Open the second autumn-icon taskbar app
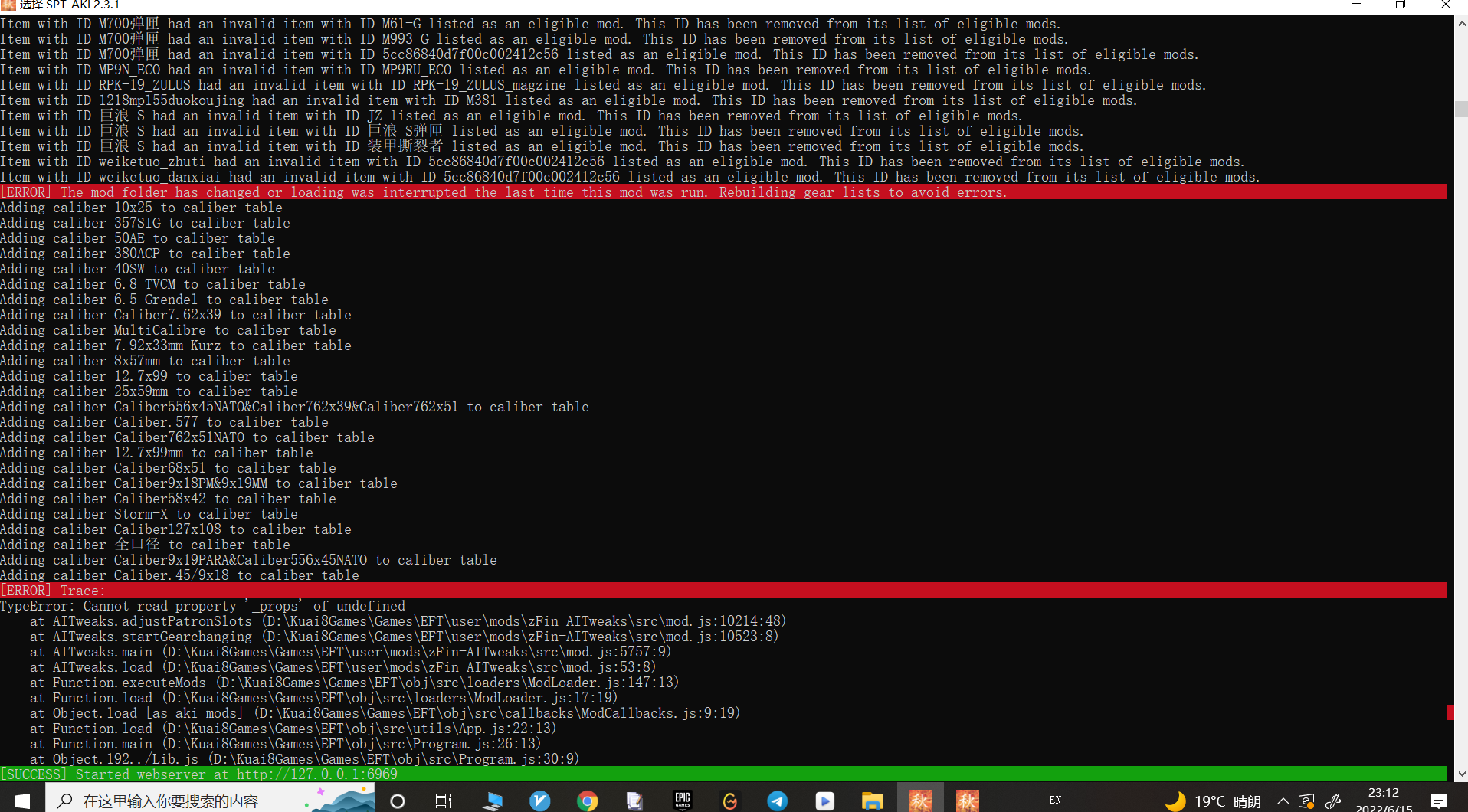1468x812 pixels. [x=967, y=801]
